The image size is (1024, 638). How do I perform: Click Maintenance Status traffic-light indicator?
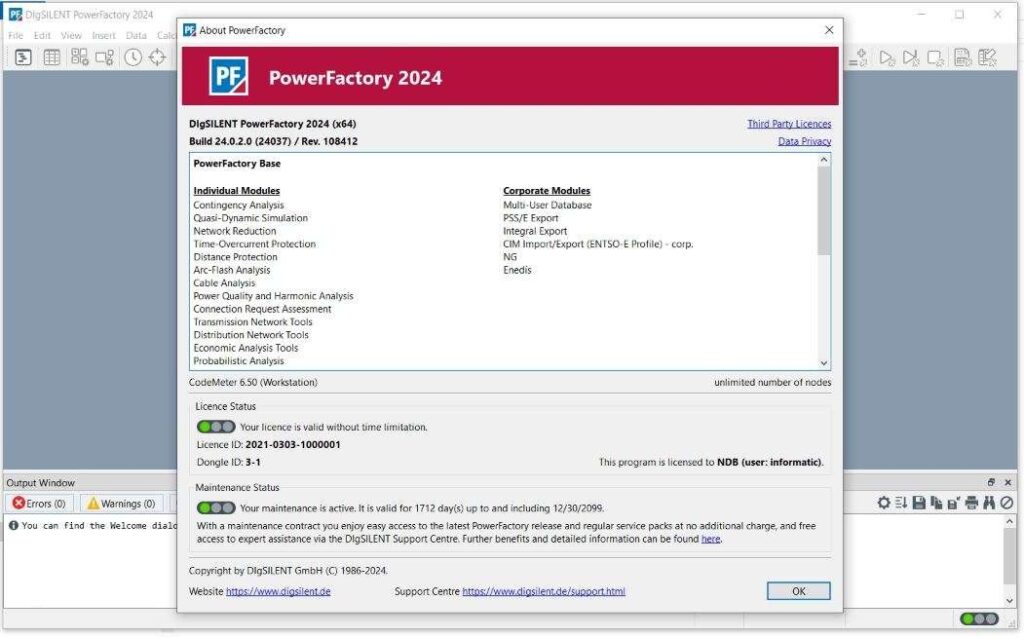point(216,508)
